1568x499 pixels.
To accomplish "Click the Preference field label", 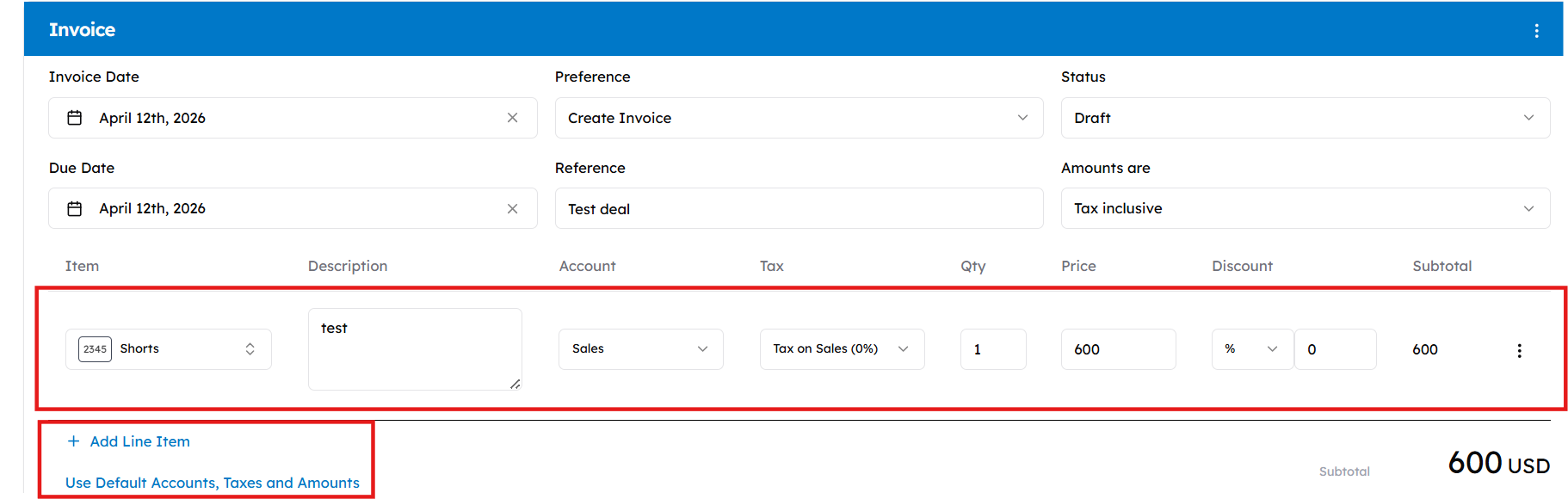I will point(592,77).
